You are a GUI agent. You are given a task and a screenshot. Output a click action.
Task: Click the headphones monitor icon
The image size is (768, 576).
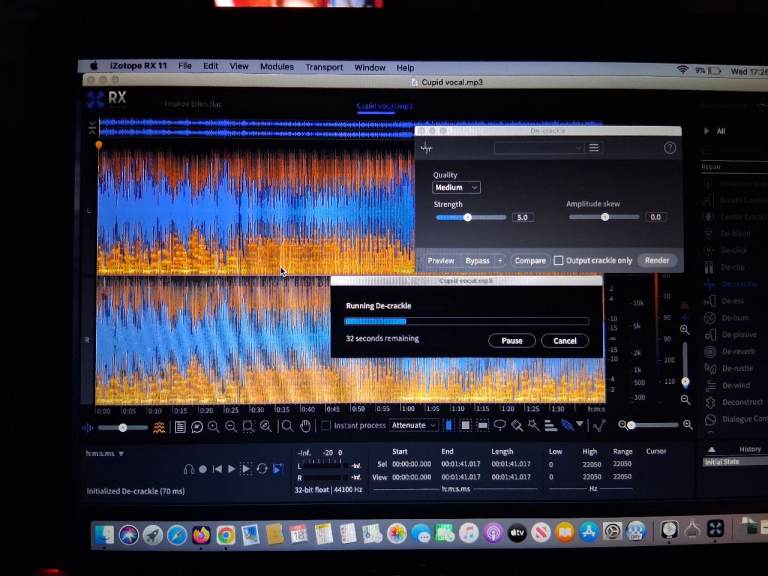189,469
